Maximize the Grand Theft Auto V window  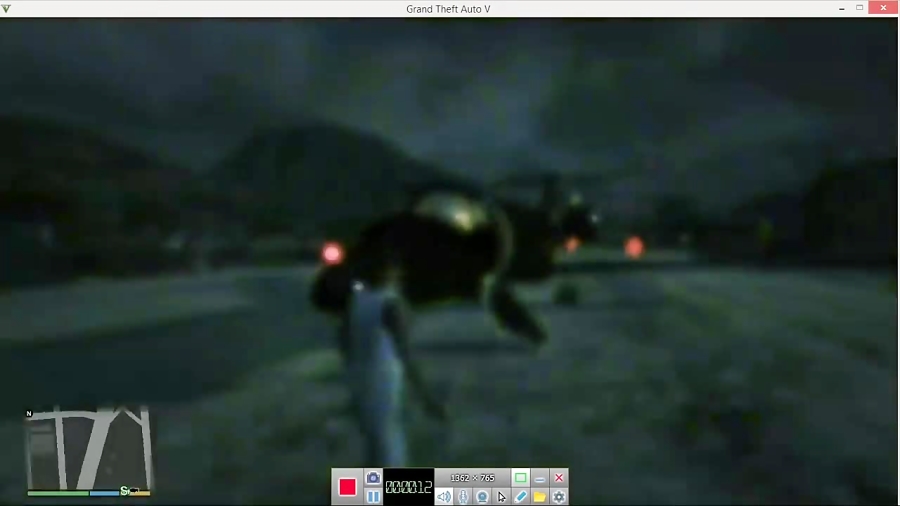click(x=860, y=8)
